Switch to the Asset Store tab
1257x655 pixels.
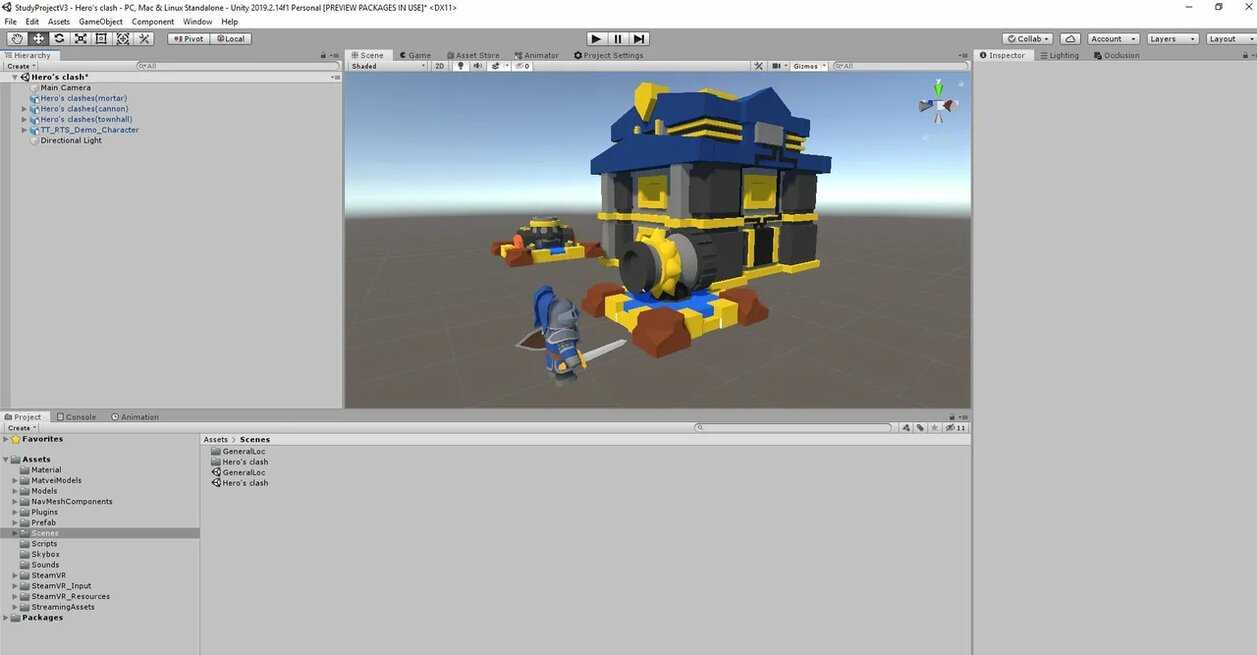[473, 56]
